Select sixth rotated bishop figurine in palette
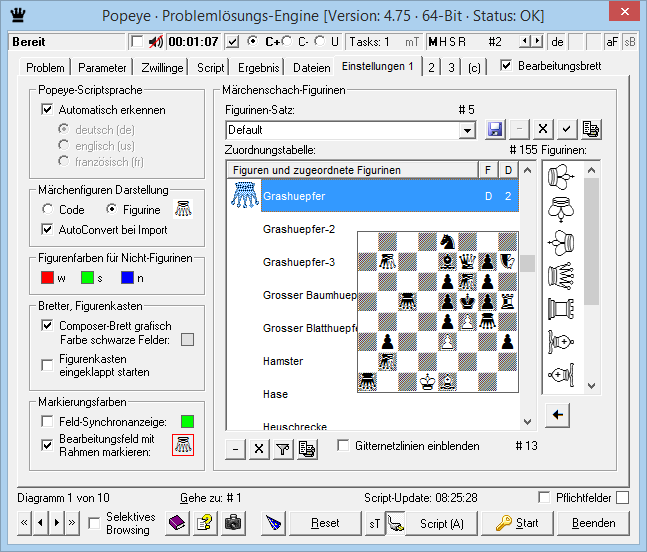Viewport: 647px width, 552px height. point(561,342)
